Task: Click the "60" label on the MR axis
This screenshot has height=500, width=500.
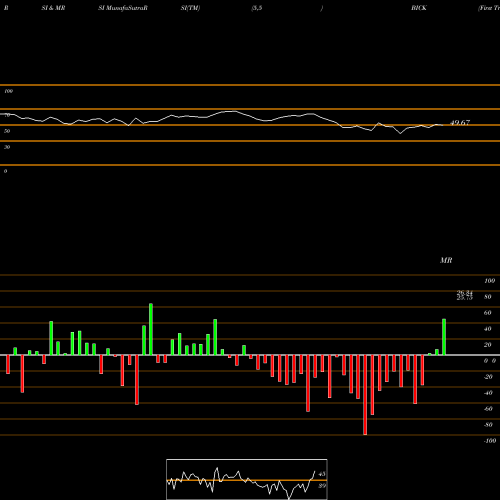Action: 488,313
